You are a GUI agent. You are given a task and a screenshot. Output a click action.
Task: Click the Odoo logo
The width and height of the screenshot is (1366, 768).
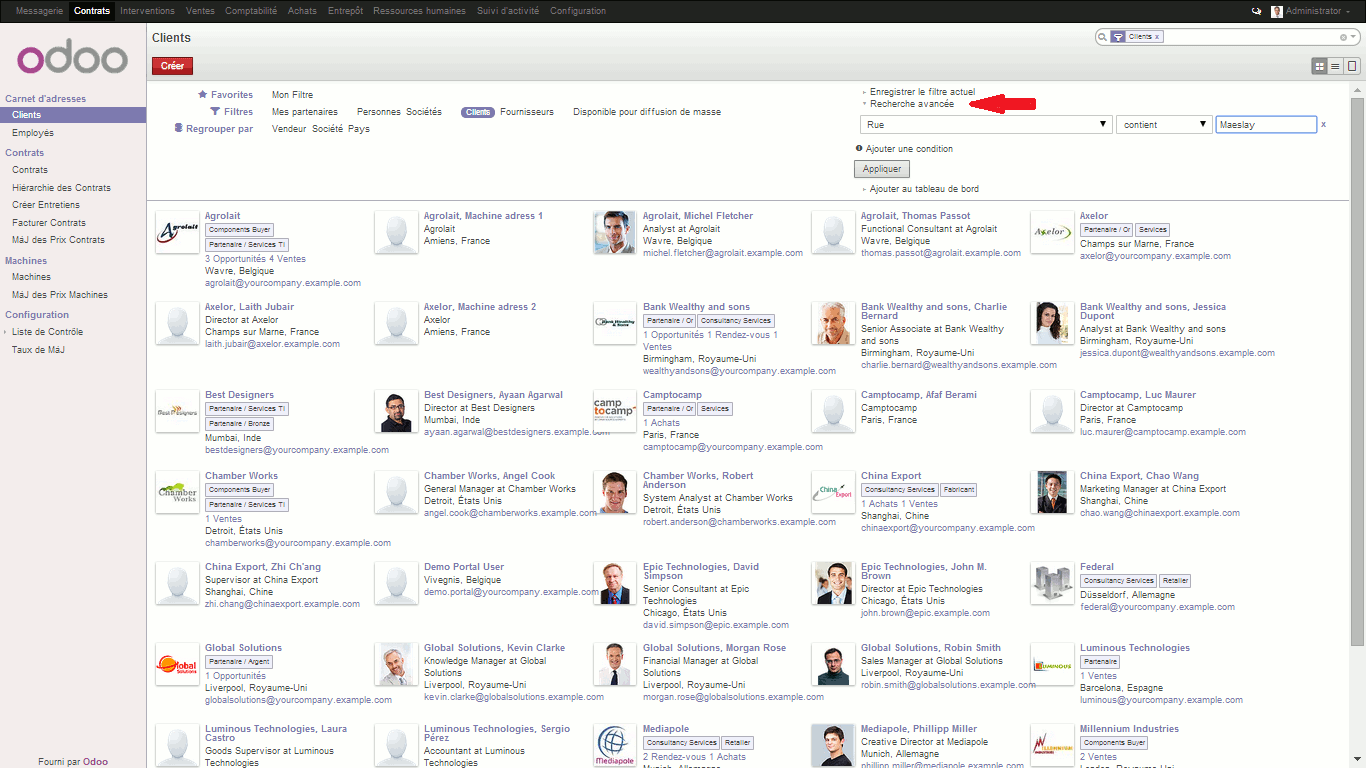tap(72, 58)
